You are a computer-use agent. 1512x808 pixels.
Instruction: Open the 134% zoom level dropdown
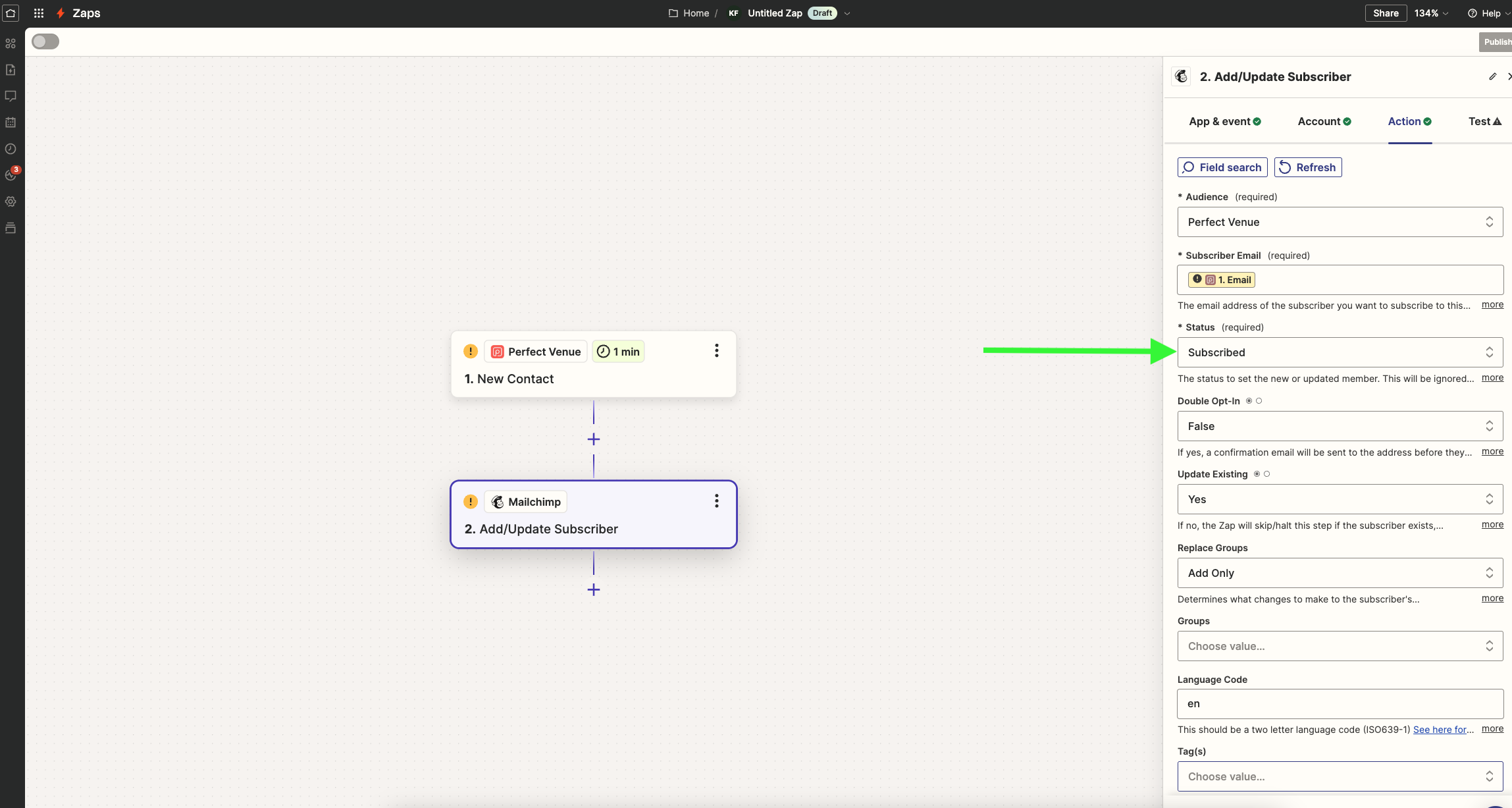click(1431, 13)
